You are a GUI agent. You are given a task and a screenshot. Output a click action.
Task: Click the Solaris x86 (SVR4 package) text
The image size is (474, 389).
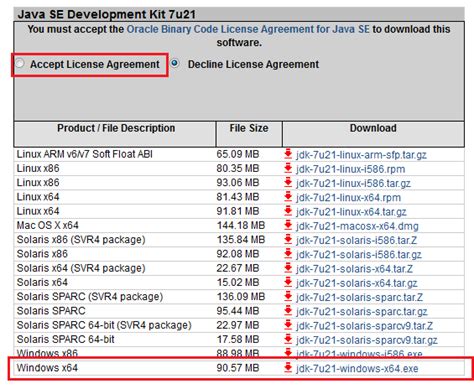[x=81, y=240]
